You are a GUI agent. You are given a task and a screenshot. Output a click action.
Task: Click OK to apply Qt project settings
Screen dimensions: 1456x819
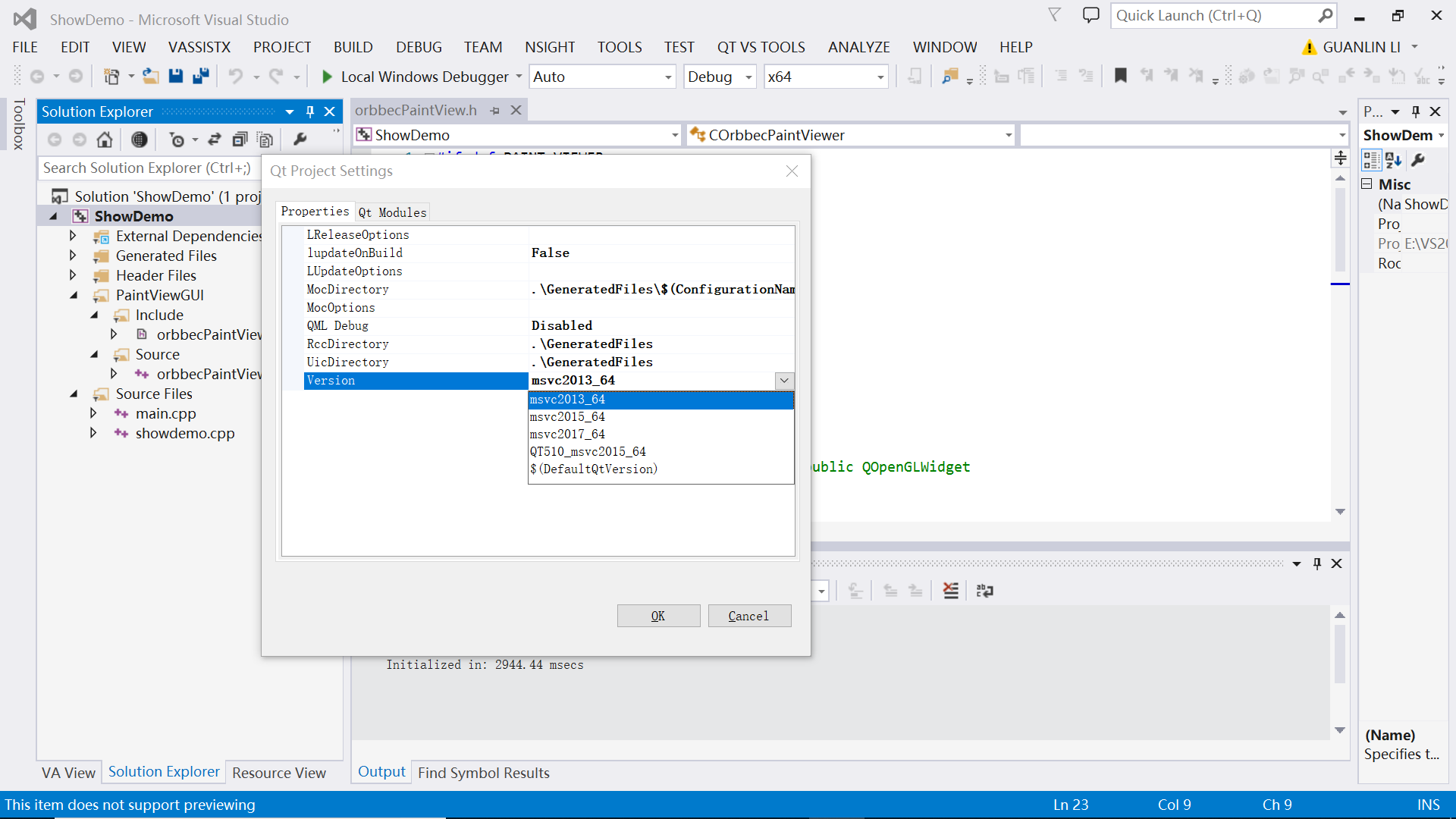point(657,615)
